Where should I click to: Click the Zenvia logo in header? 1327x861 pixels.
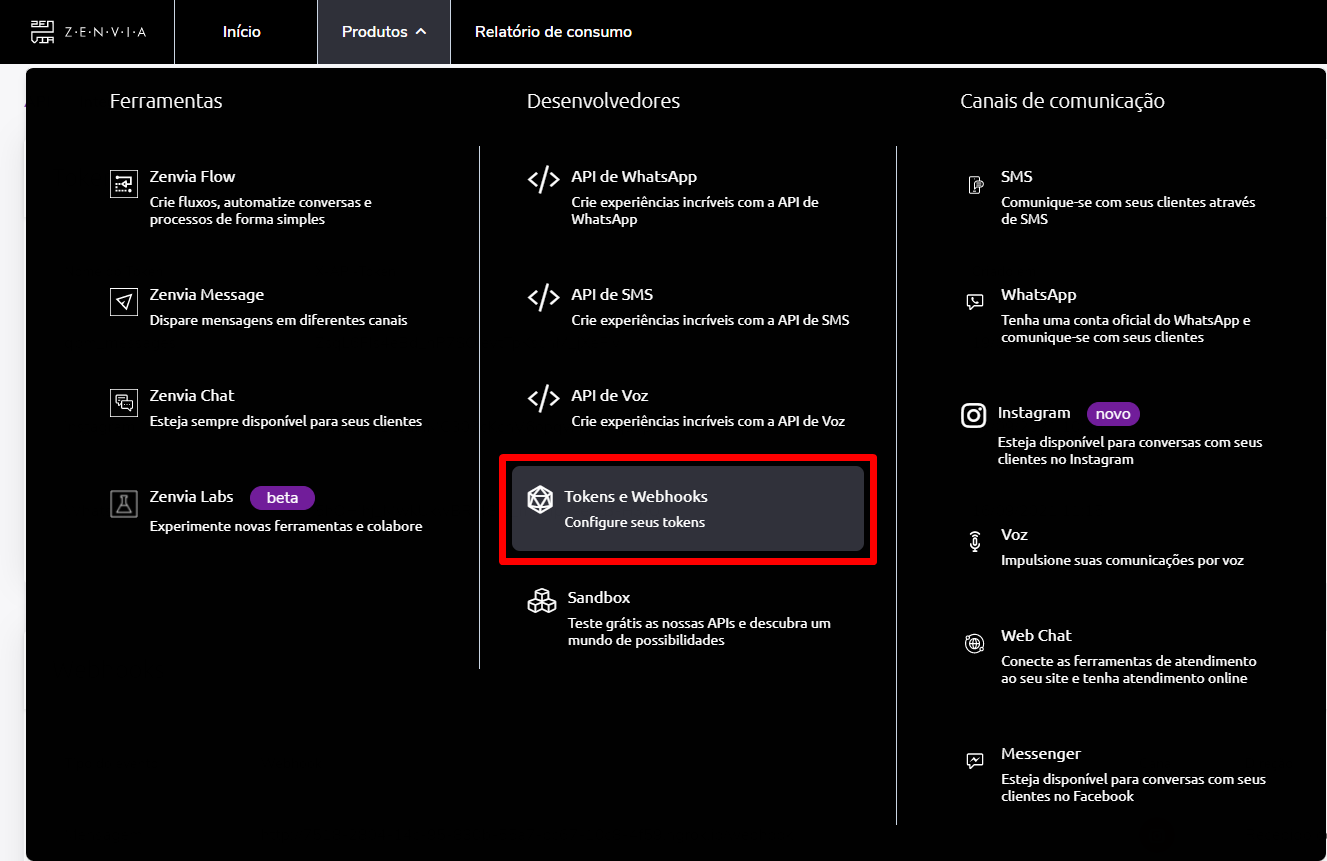click(88, 31)
